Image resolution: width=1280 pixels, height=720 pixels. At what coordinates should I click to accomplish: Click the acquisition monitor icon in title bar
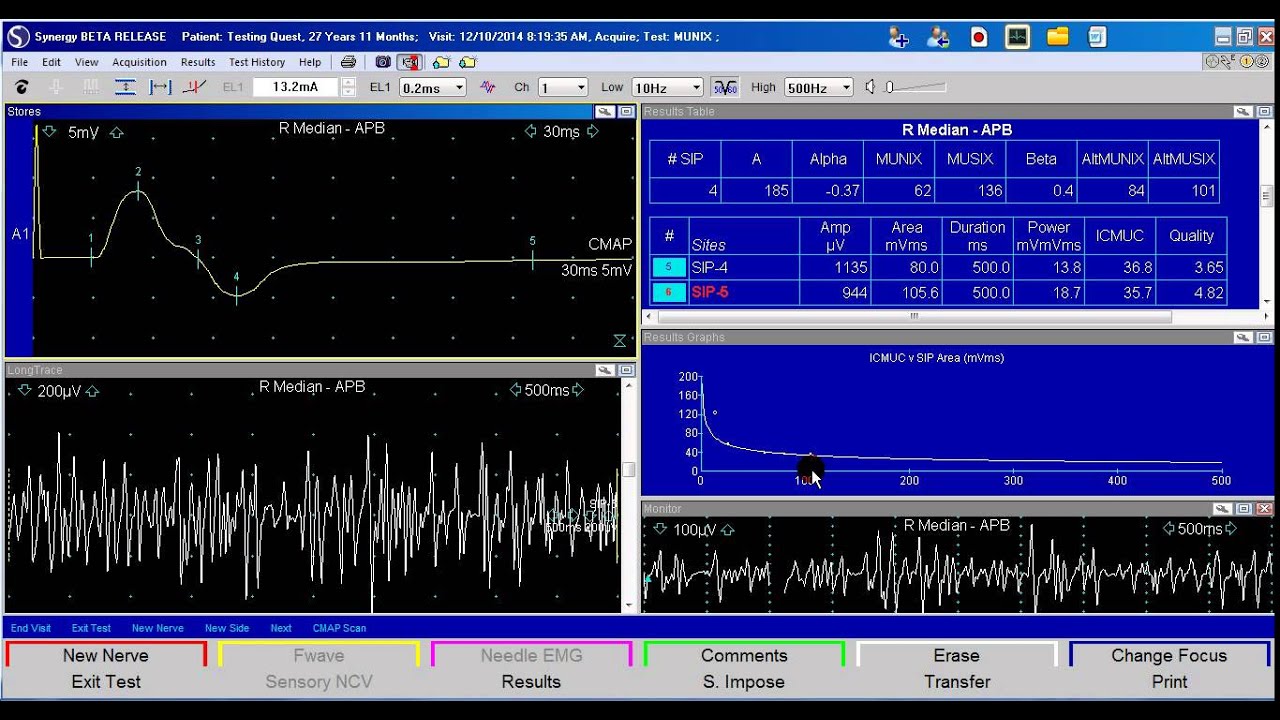pos(1018,37)
